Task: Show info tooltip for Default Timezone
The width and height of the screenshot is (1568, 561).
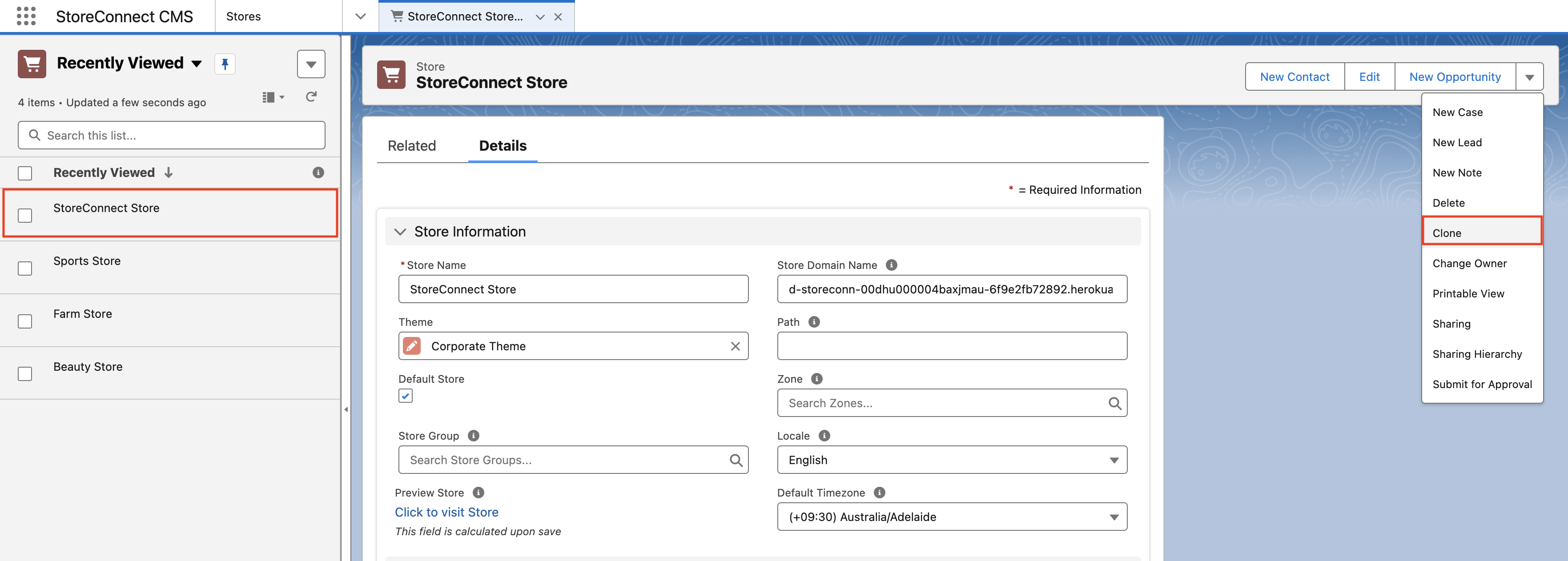Action: coord(880,492)
